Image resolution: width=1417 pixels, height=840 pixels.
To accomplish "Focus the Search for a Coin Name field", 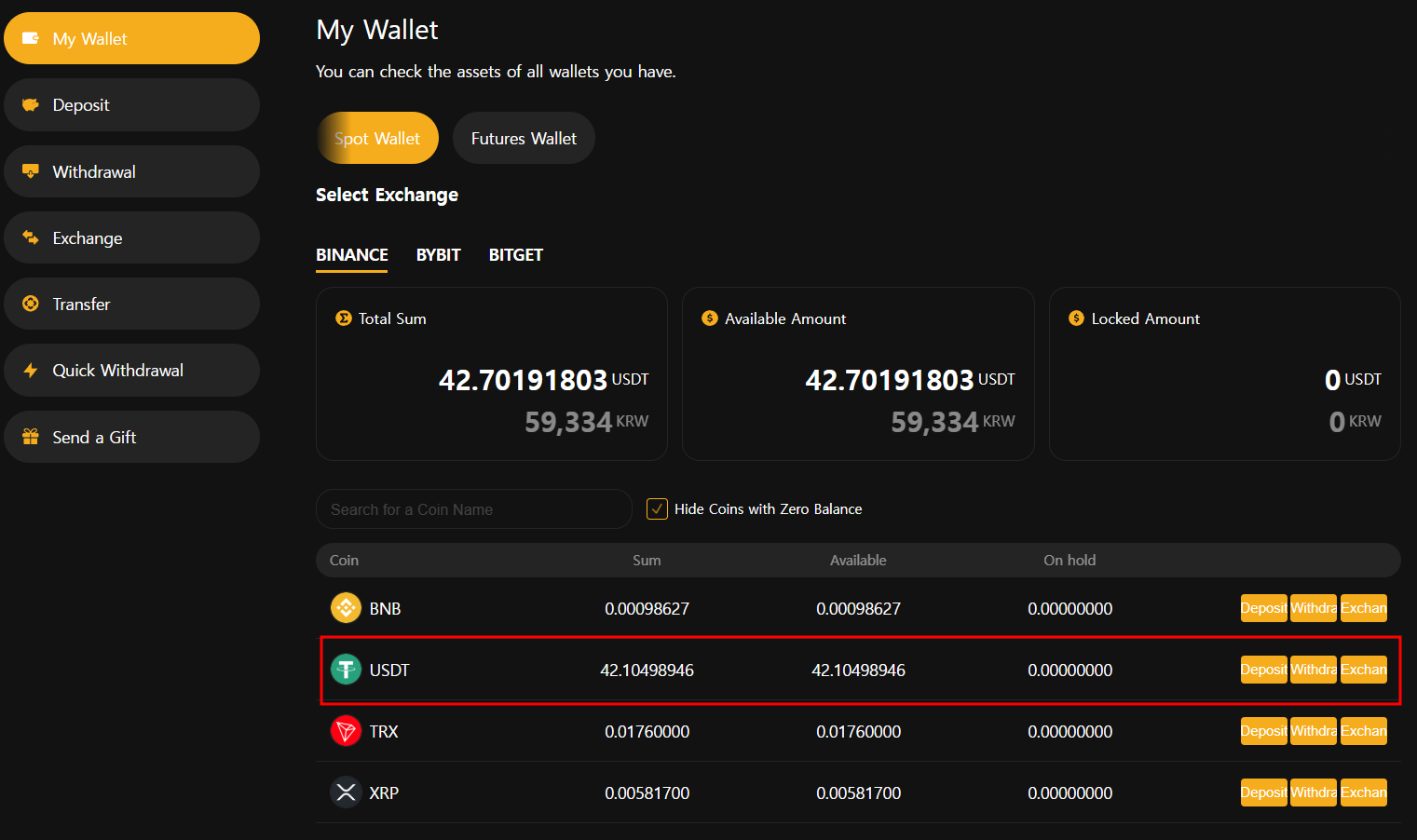I will (x=473, y=509).
